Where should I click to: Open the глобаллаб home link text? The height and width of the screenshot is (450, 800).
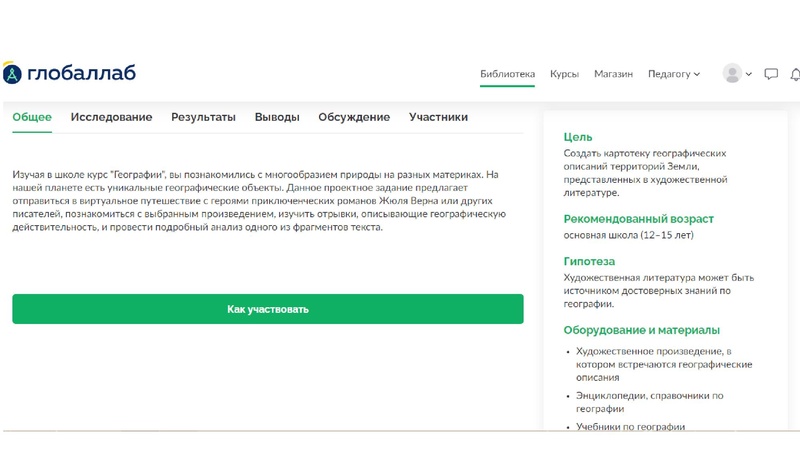pyautogui.click(x=81, y=73)
